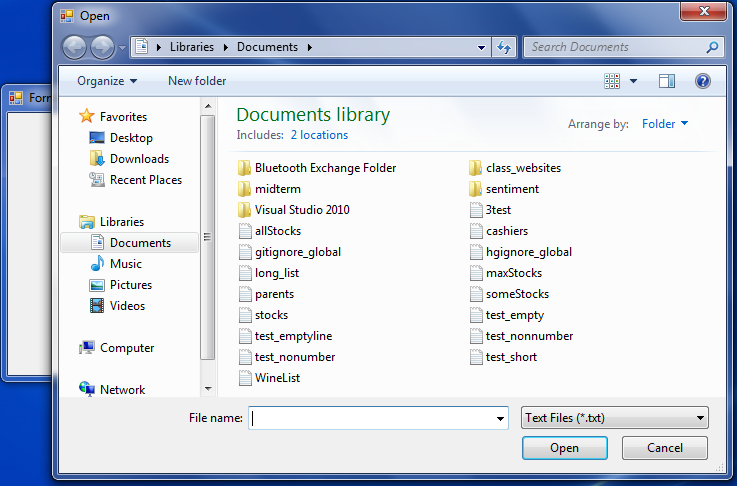The image size is (737, 486).
Task: Open the Text Files (*.txt) filter dropdown
Action: click(614, 418)
